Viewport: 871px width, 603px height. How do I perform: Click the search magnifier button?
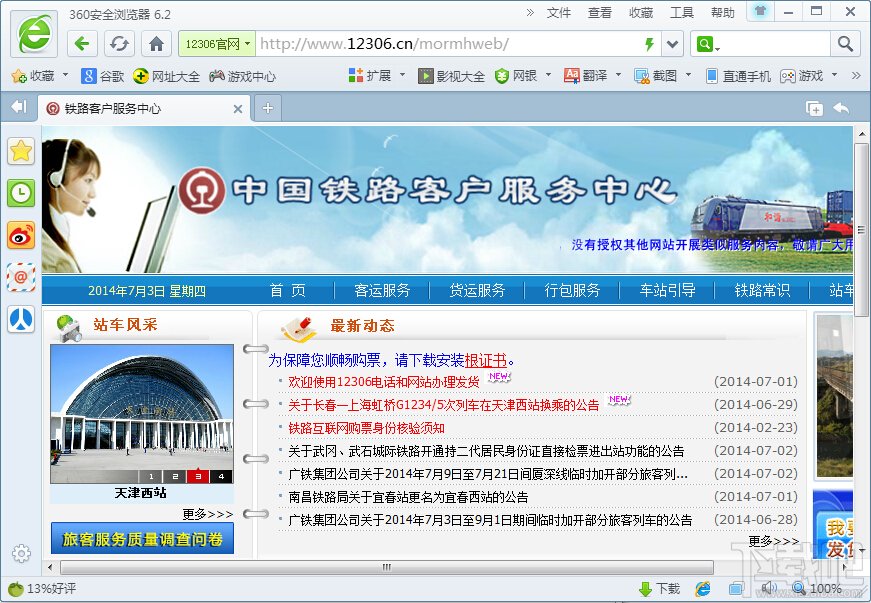coord(845,44)
